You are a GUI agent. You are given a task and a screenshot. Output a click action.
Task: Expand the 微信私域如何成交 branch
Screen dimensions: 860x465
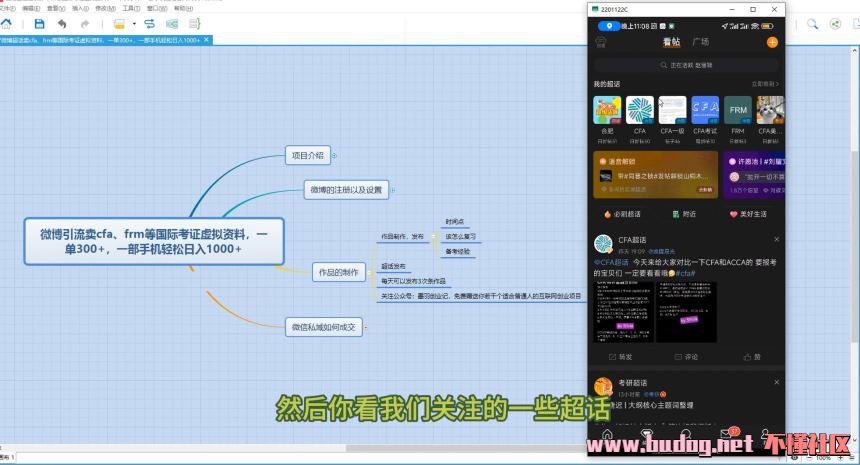click(366, 327)
